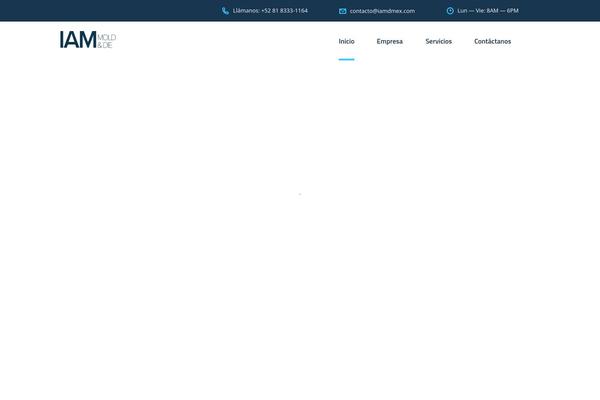Screen dimensions: 600x400
Task: Click the email envelope icon
Action: click(342, 11)
